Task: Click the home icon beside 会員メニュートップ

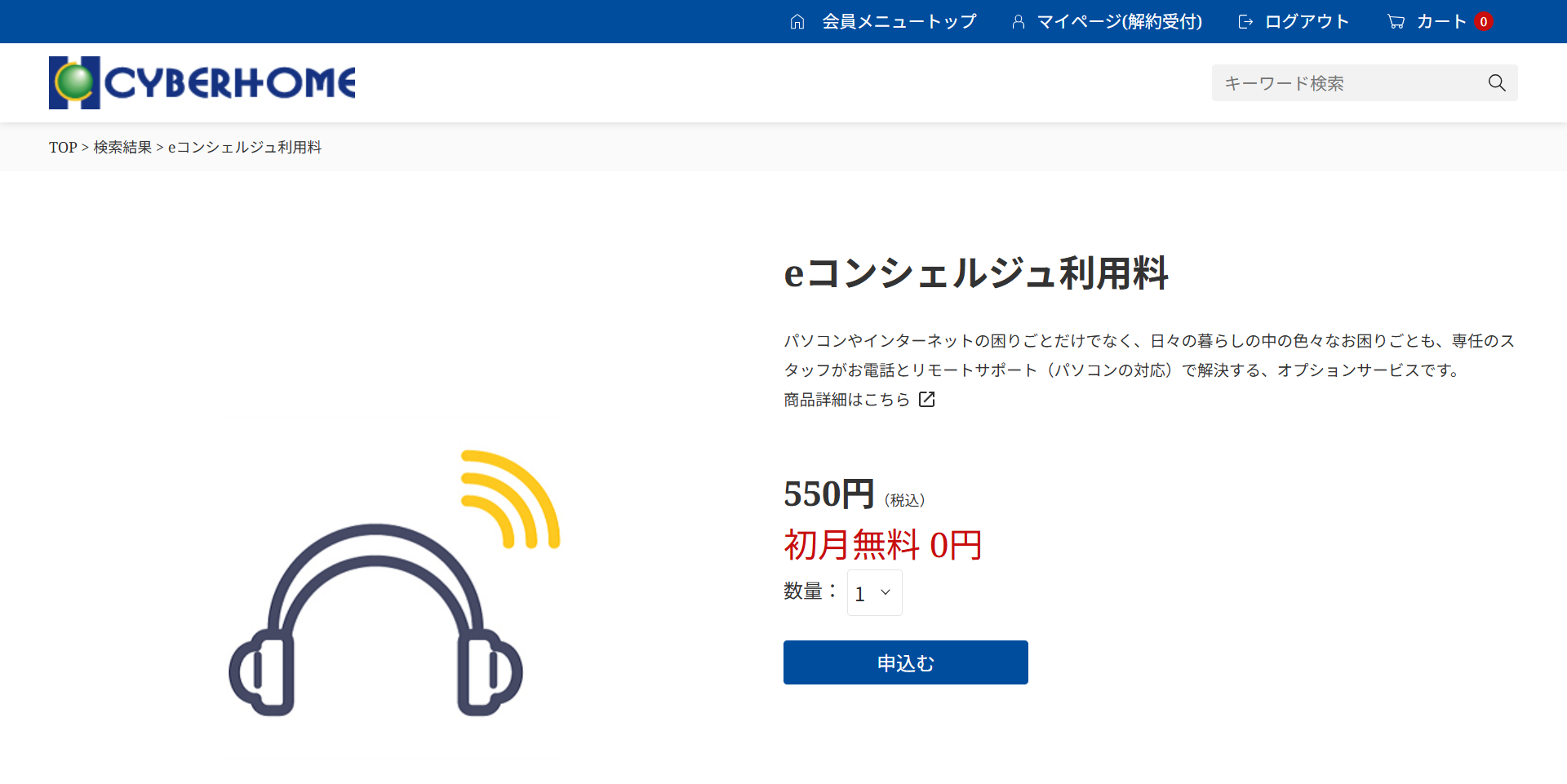Action: 797,22
